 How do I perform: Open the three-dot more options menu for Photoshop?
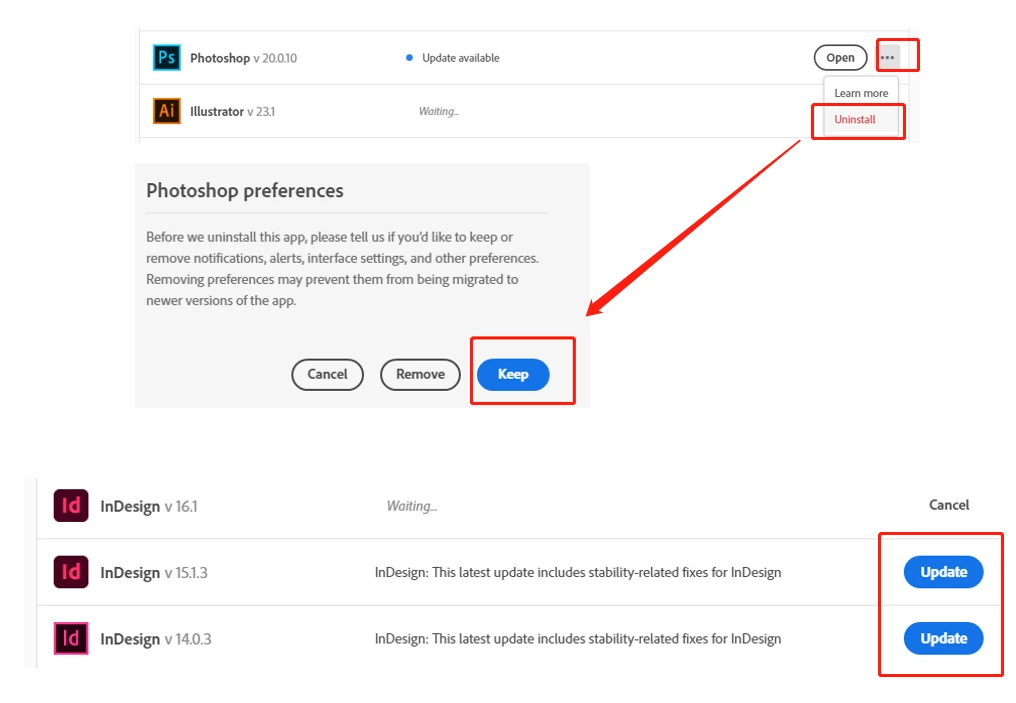coord(888,57)
